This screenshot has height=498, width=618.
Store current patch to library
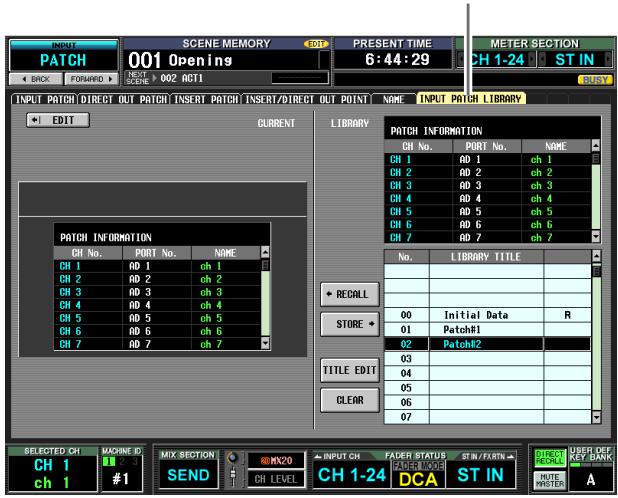350,324
